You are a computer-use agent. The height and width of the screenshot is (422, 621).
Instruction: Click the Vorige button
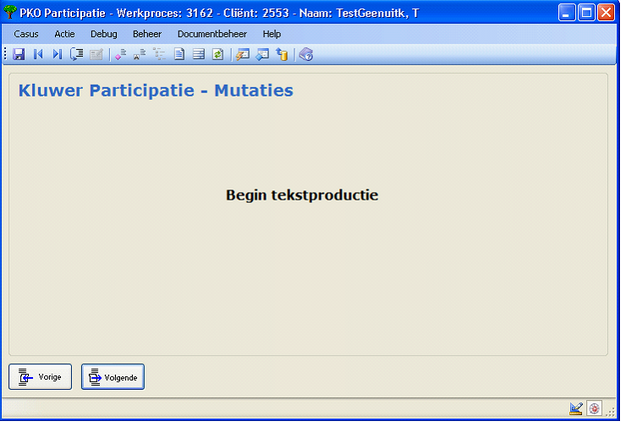click(40, 377)
